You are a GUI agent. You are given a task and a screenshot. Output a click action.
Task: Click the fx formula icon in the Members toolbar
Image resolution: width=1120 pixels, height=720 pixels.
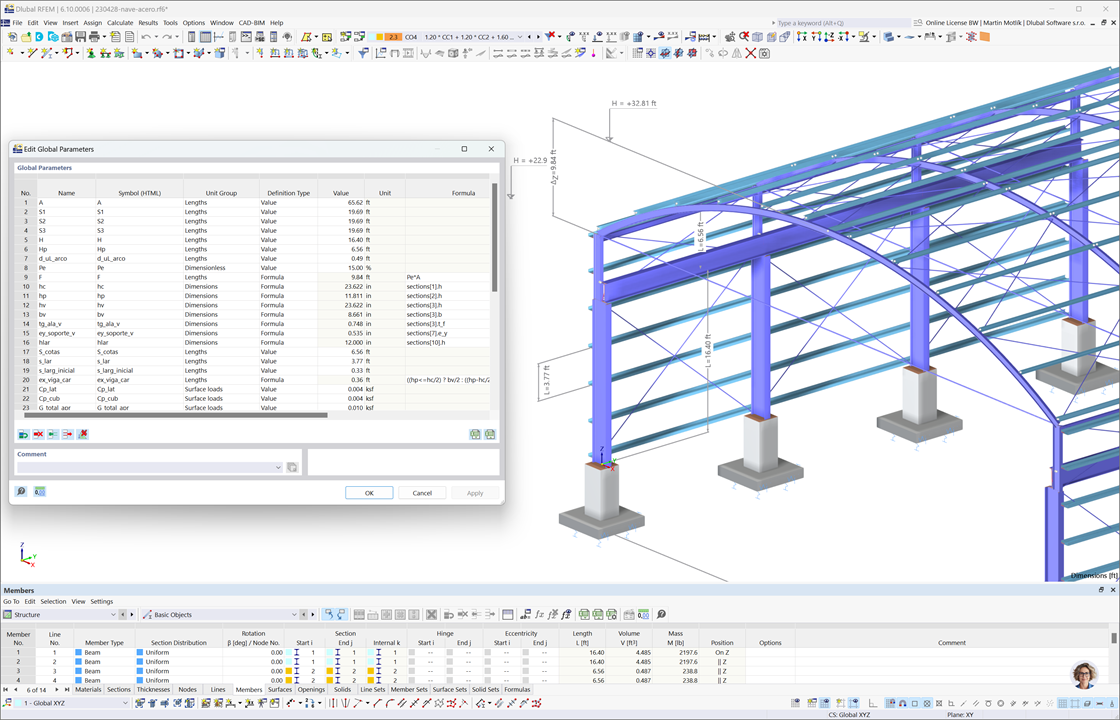pos(539,614)
